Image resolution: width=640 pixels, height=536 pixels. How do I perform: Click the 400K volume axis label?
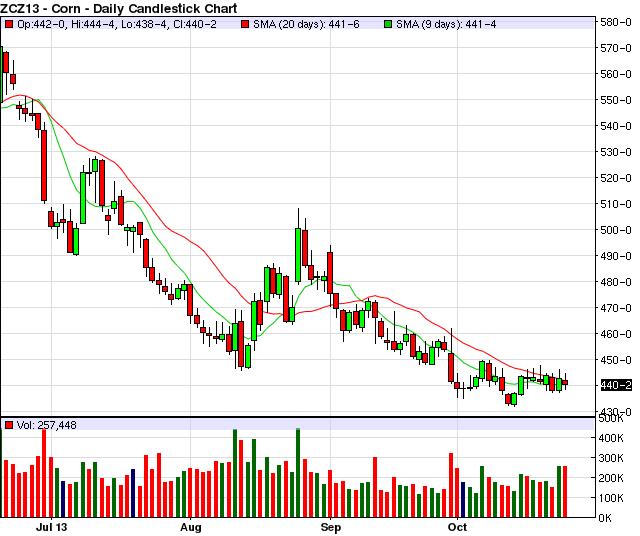tap(611, 438)
